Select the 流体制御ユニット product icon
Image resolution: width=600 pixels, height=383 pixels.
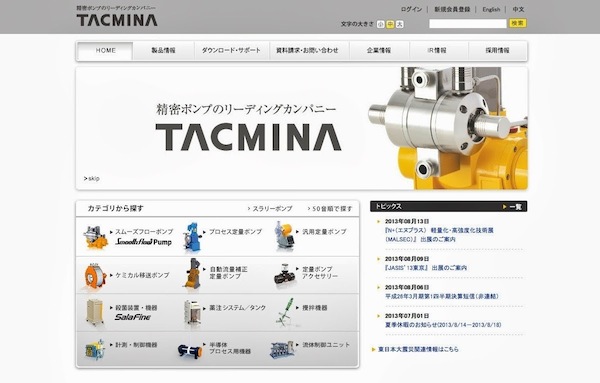tap(282, 349)
